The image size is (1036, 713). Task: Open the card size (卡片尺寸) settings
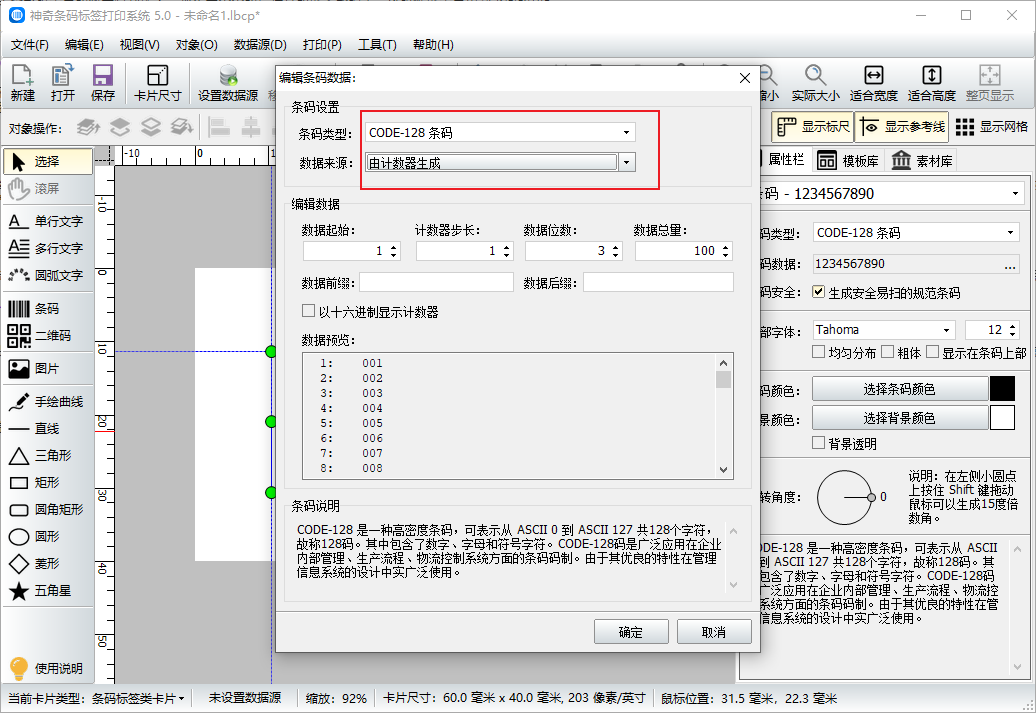click(x=157, y=84)
